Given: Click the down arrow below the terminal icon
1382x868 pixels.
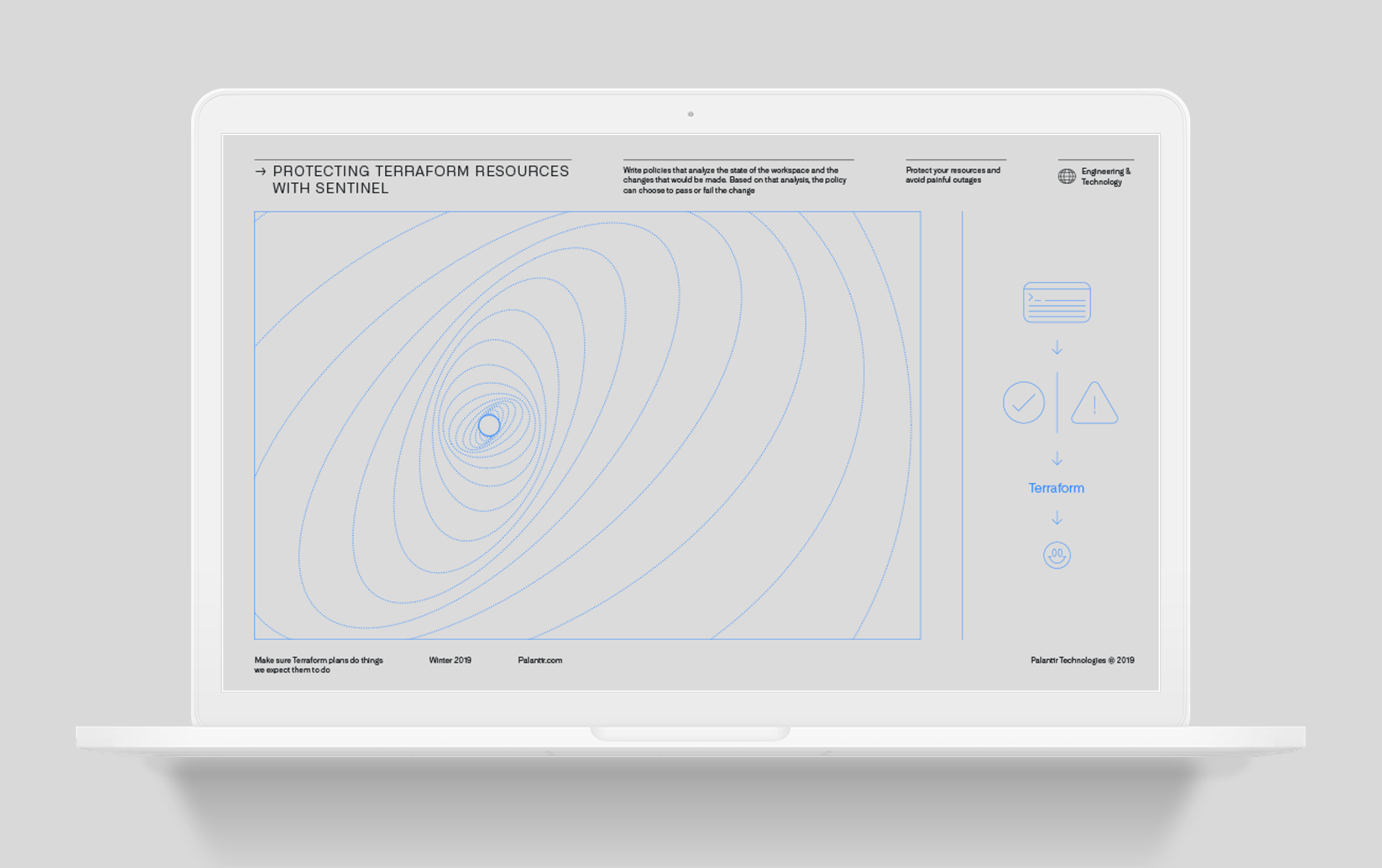Looking at the screenshot, I should point(1056,347).
